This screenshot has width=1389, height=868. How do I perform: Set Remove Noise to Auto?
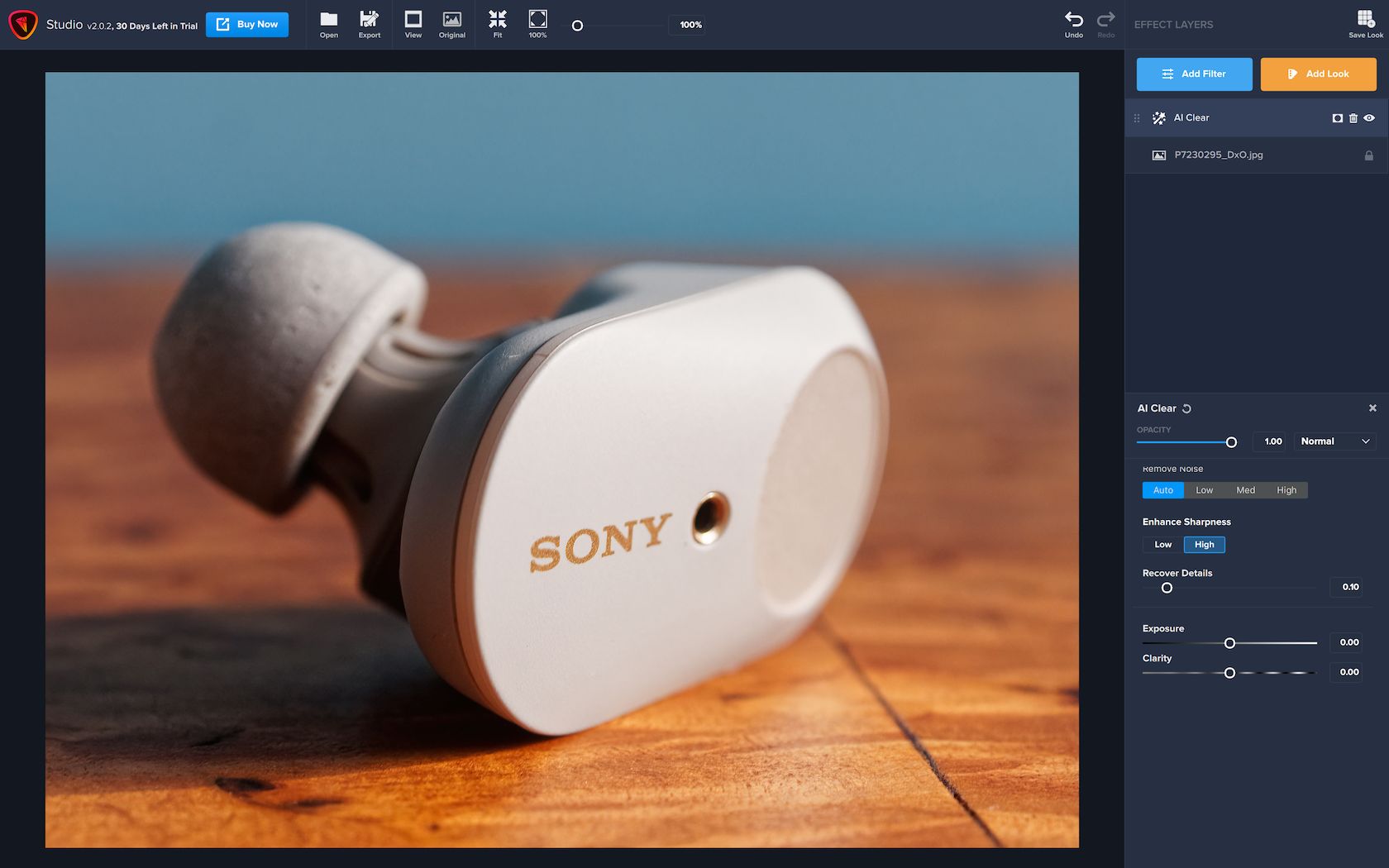[1163, 490]
